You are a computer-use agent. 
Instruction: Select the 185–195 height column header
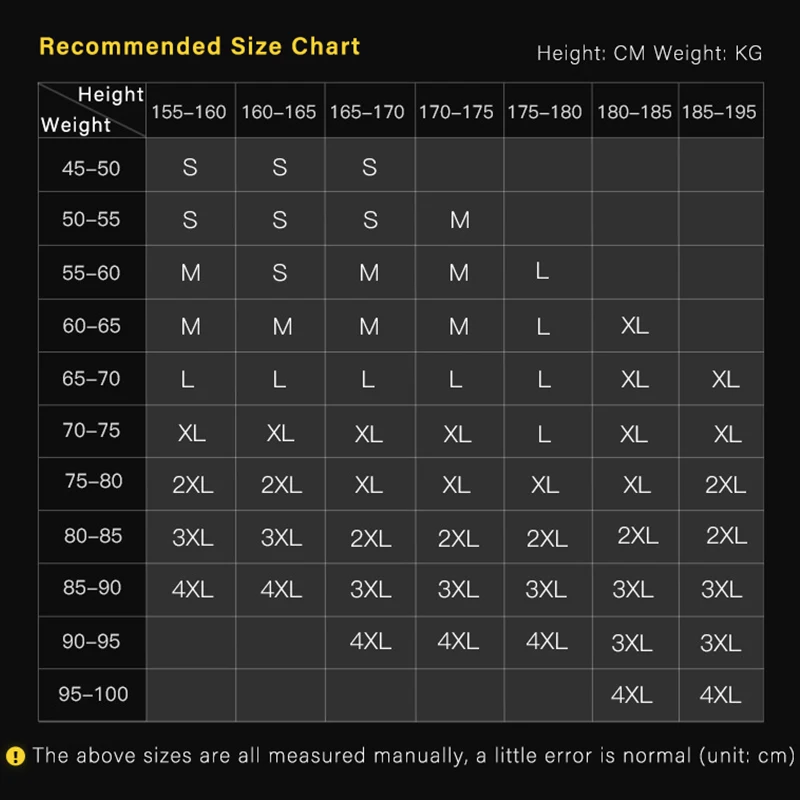(x=719, y=112)
